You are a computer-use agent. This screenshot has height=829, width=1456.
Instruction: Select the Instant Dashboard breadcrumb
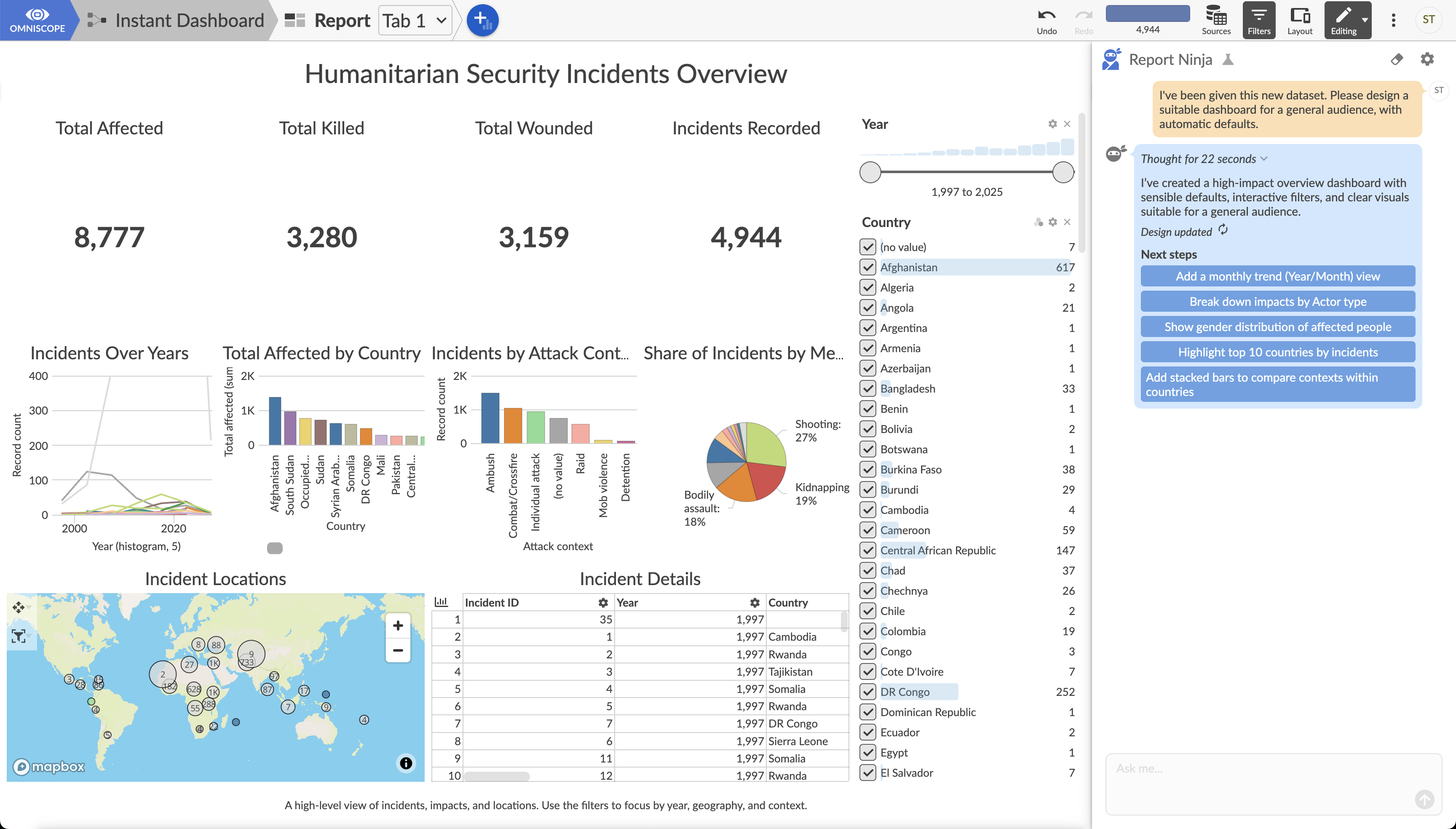(189, 21)
